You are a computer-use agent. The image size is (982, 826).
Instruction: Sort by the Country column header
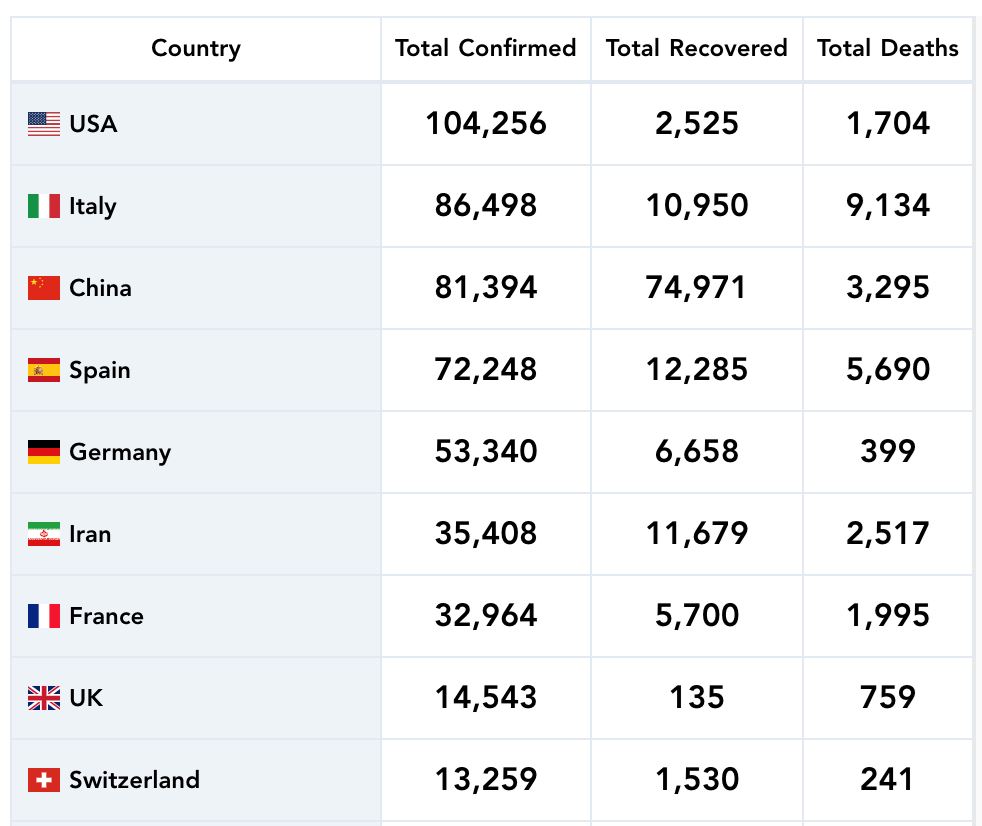[x=196, y=48]
